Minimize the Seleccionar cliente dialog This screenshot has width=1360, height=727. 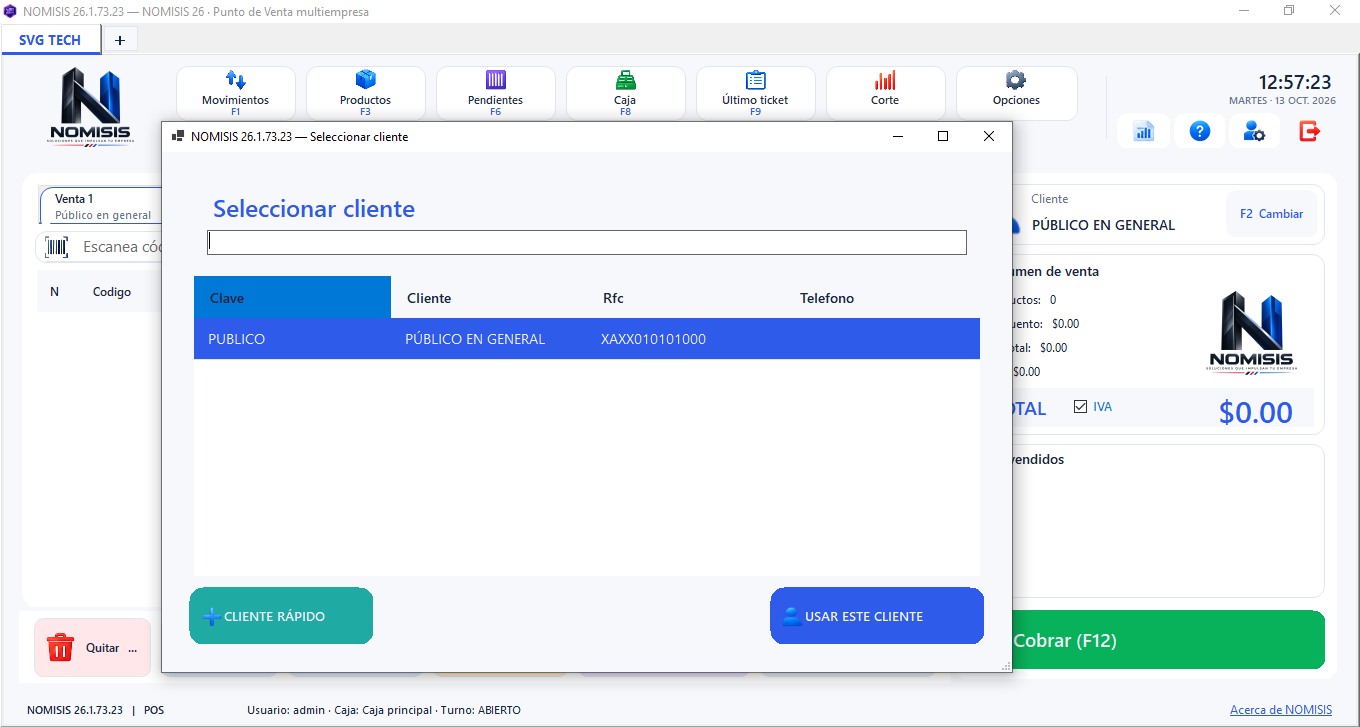pos(897,136)
